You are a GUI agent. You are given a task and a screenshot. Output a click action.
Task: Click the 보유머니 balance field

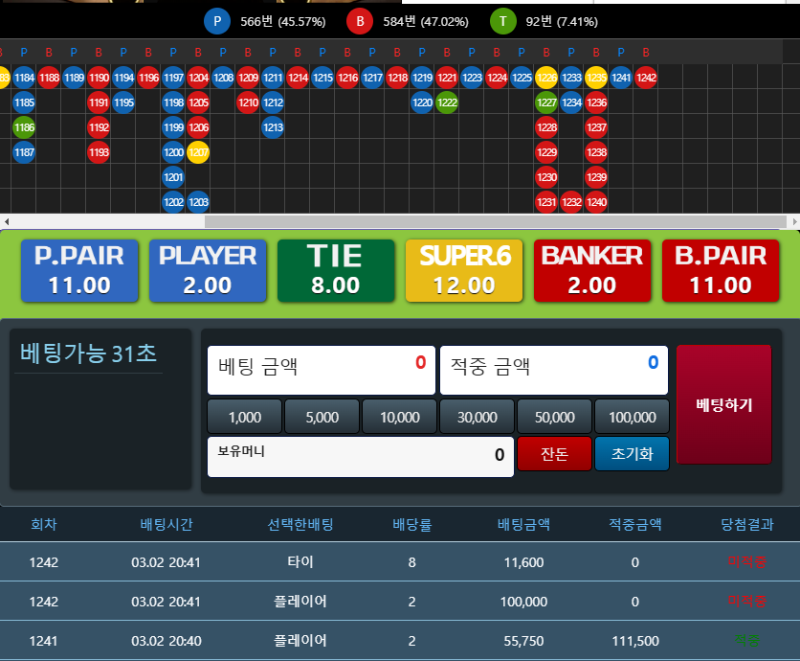click(x=361, y=456)
